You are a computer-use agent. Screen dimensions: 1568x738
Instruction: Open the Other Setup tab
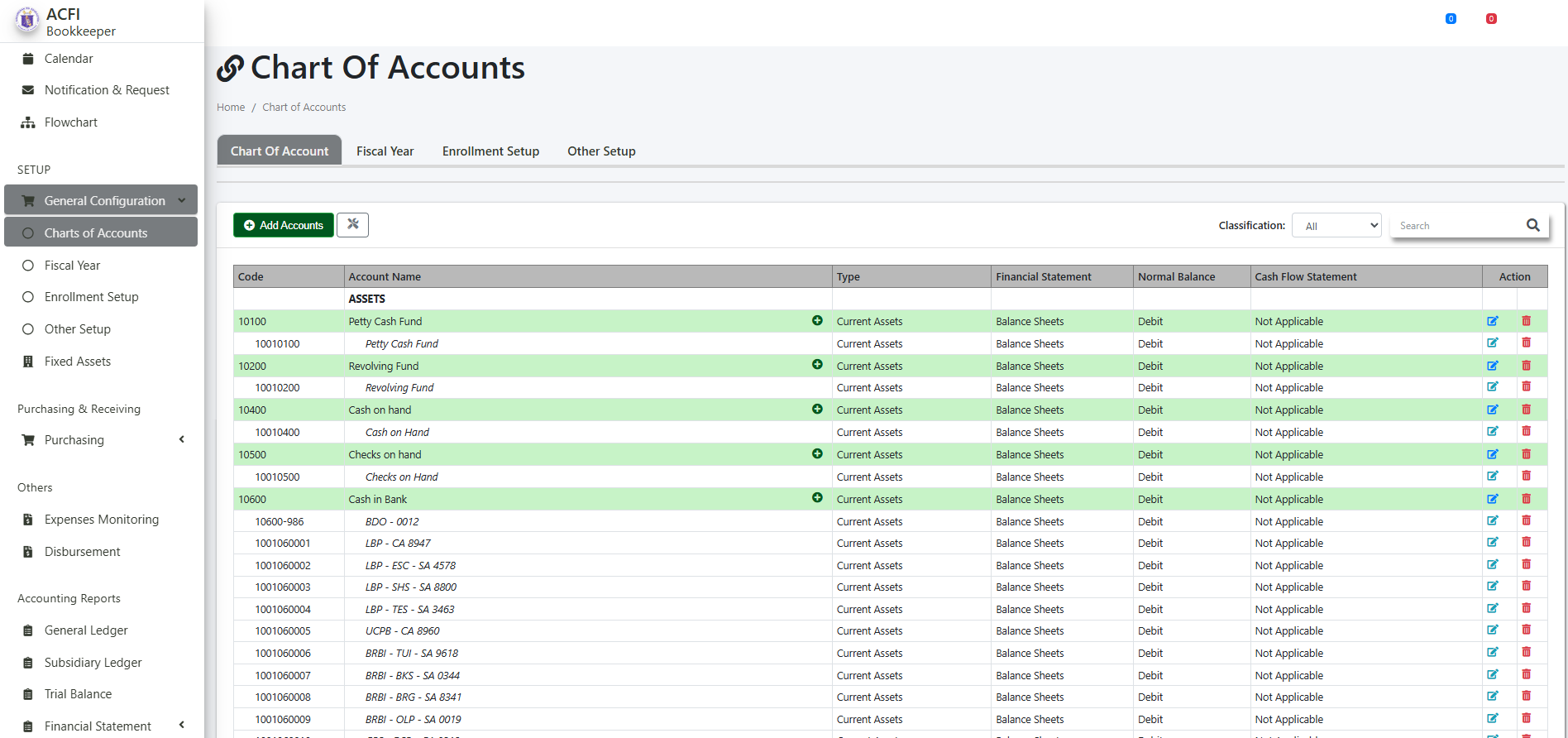click(601, 151)
